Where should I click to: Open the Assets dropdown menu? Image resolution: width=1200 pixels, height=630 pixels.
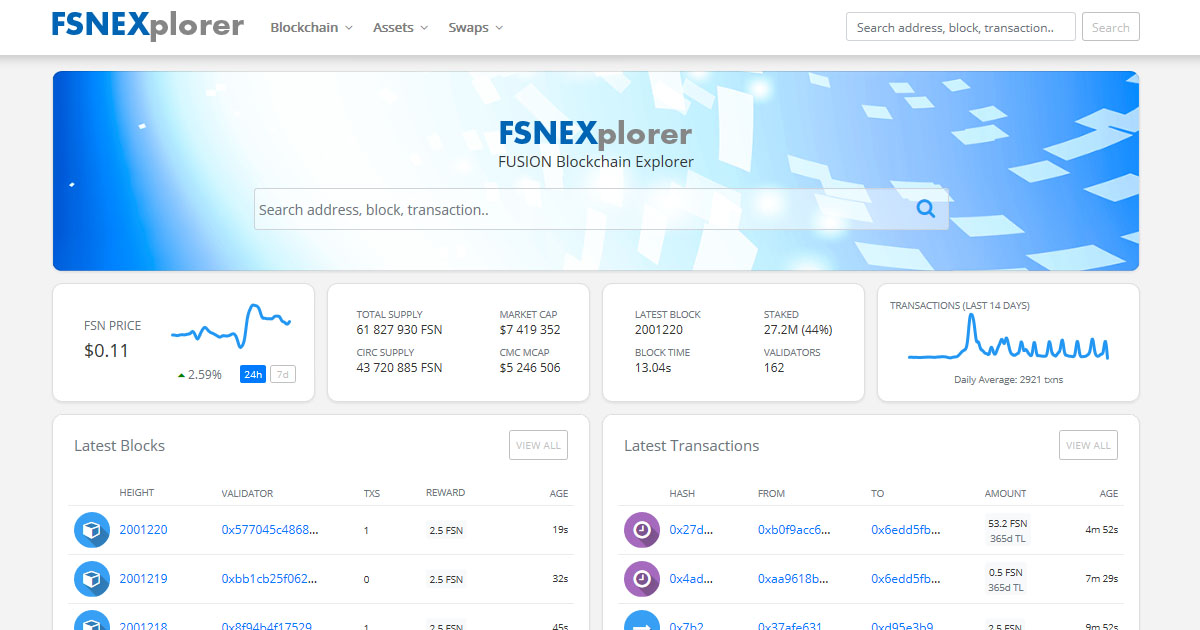click(400, 28)
